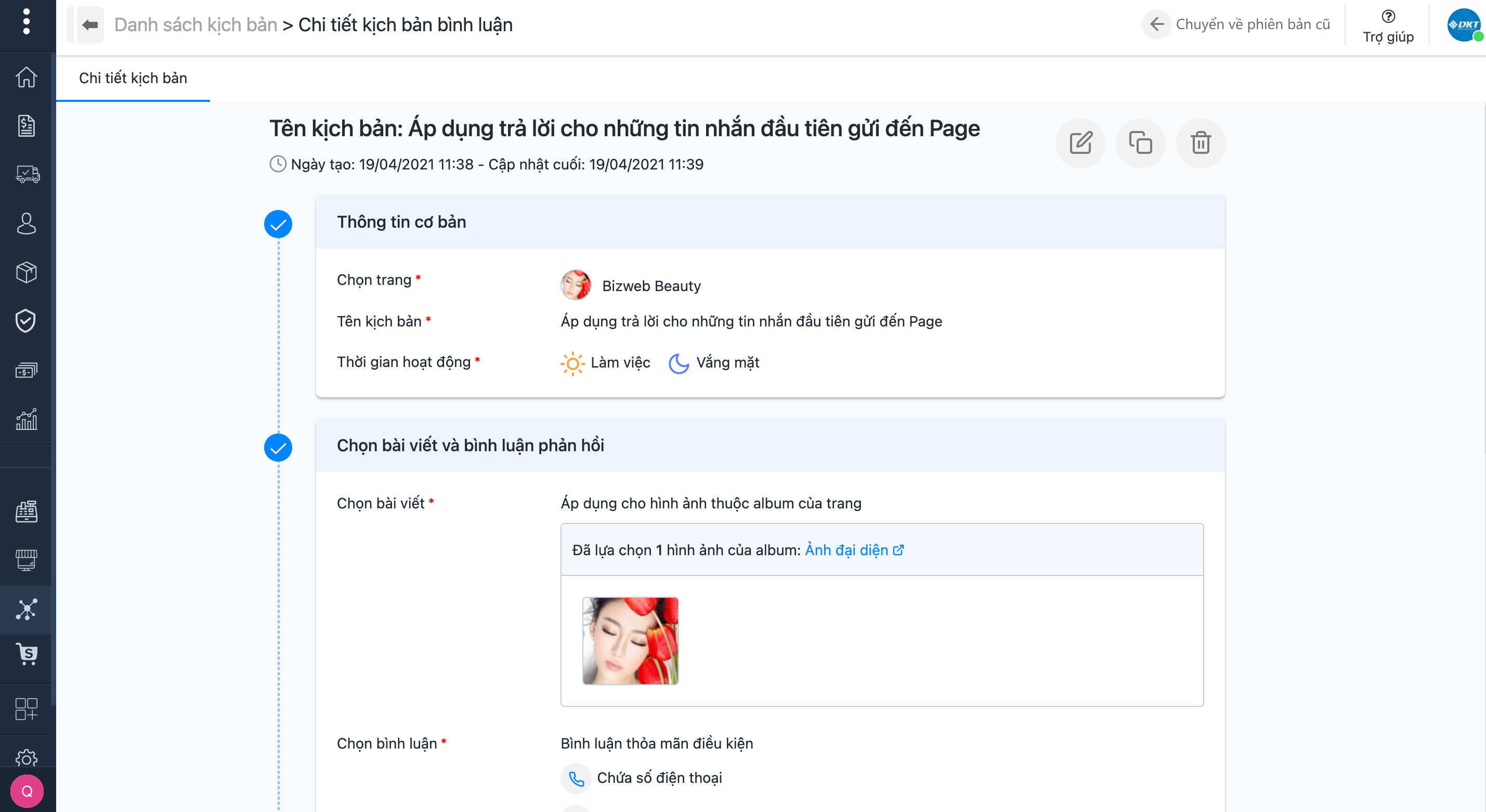The image size is (1486, 812).
Task: Select the Chi tiết kịch bản tab
Action: [x=133, y=78]
